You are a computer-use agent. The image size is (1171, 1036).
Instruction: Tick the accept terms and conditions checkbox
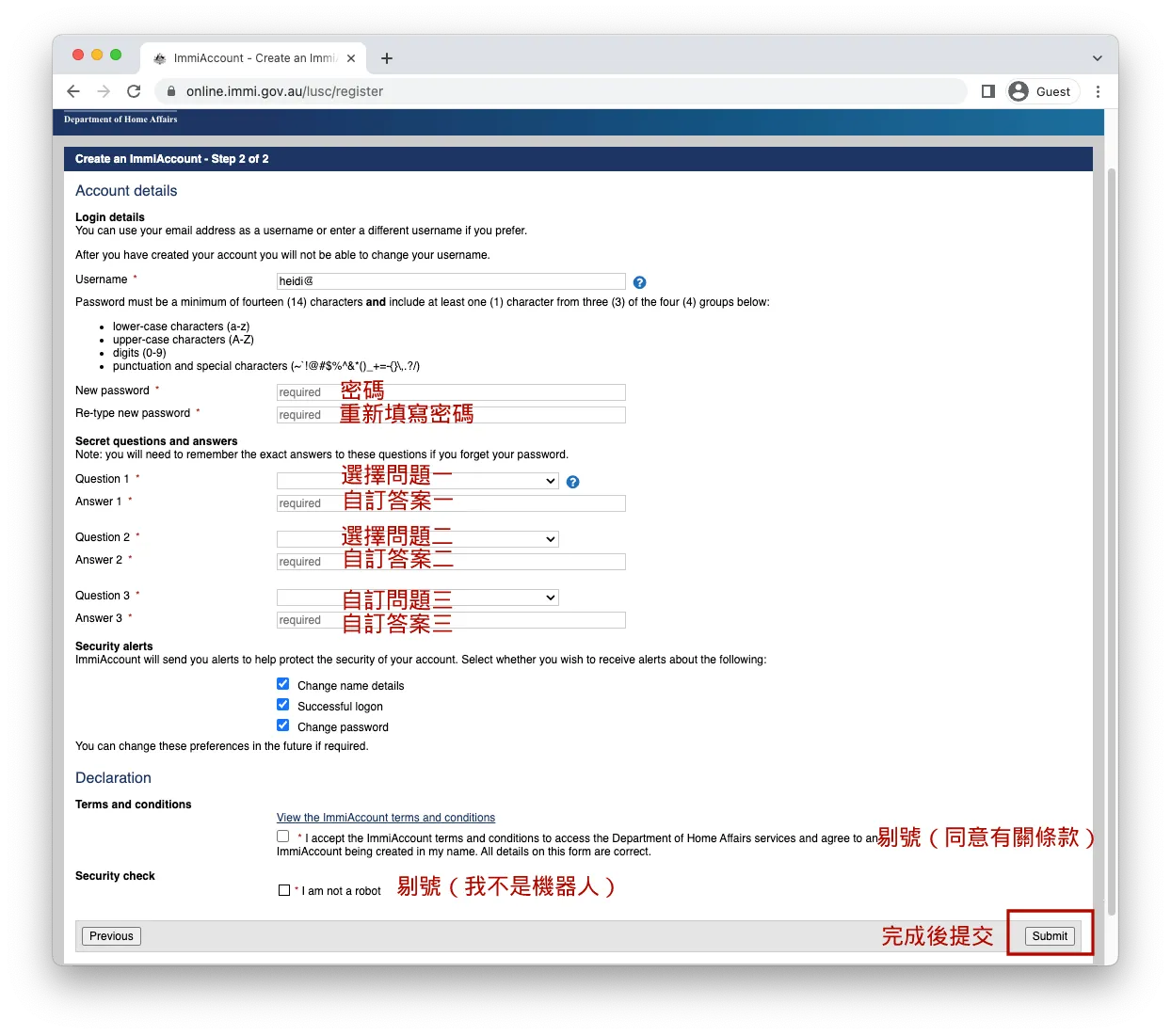tap(282, 837)
